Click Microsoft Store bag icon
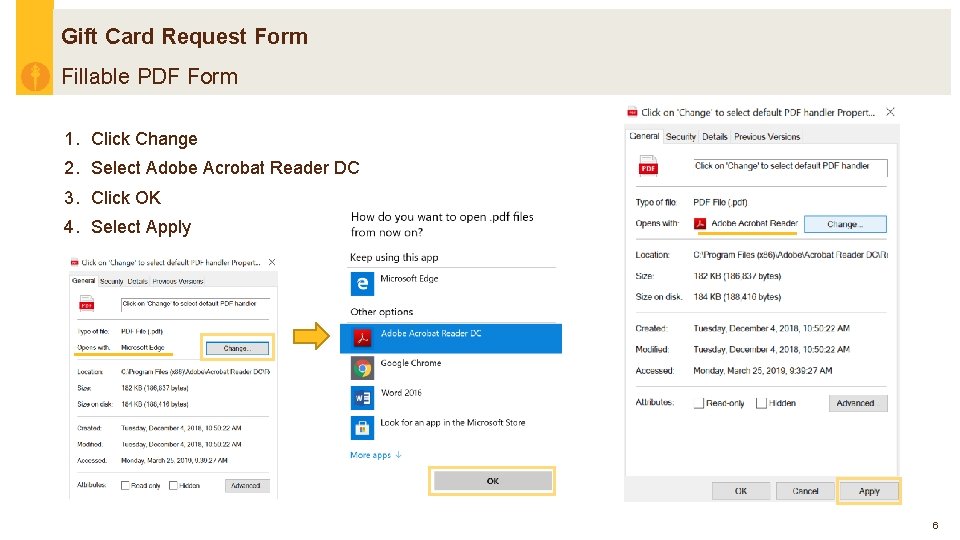 (362, 427)
